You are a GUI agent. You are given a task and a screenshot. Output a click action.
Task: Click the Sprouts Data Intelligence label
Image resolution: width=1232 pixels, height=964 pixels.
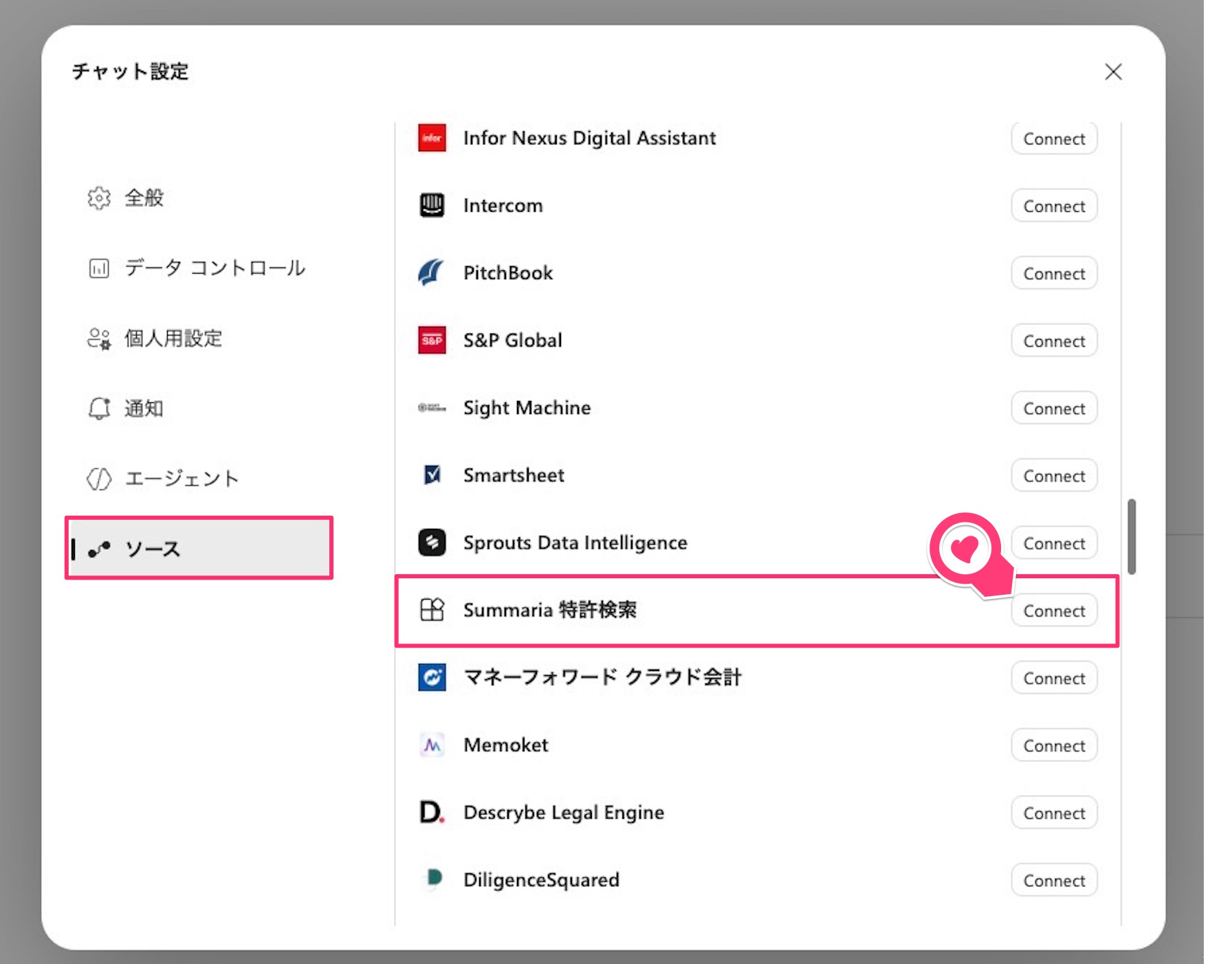[x=575, y=542]
